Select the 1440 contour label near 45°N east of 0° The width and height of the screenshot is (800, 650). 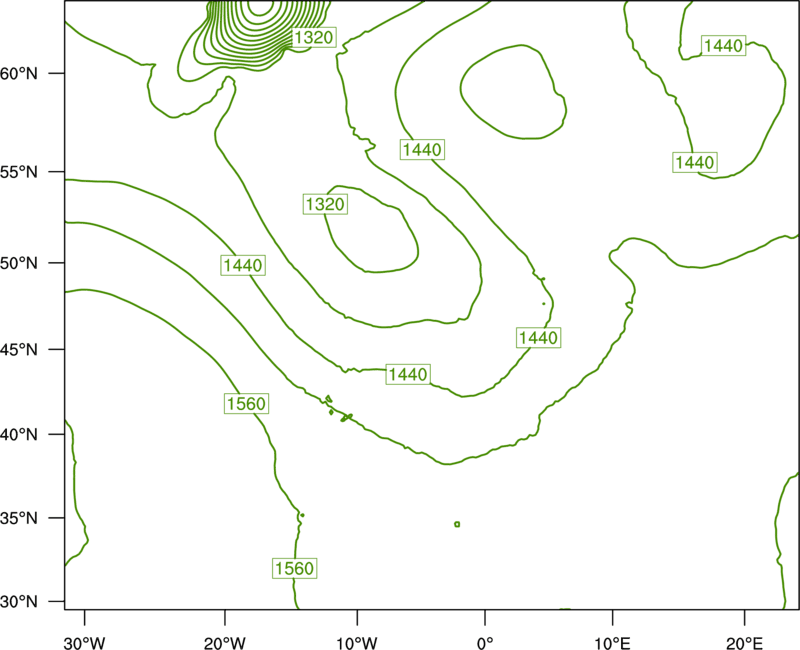[x=538, y=338]
